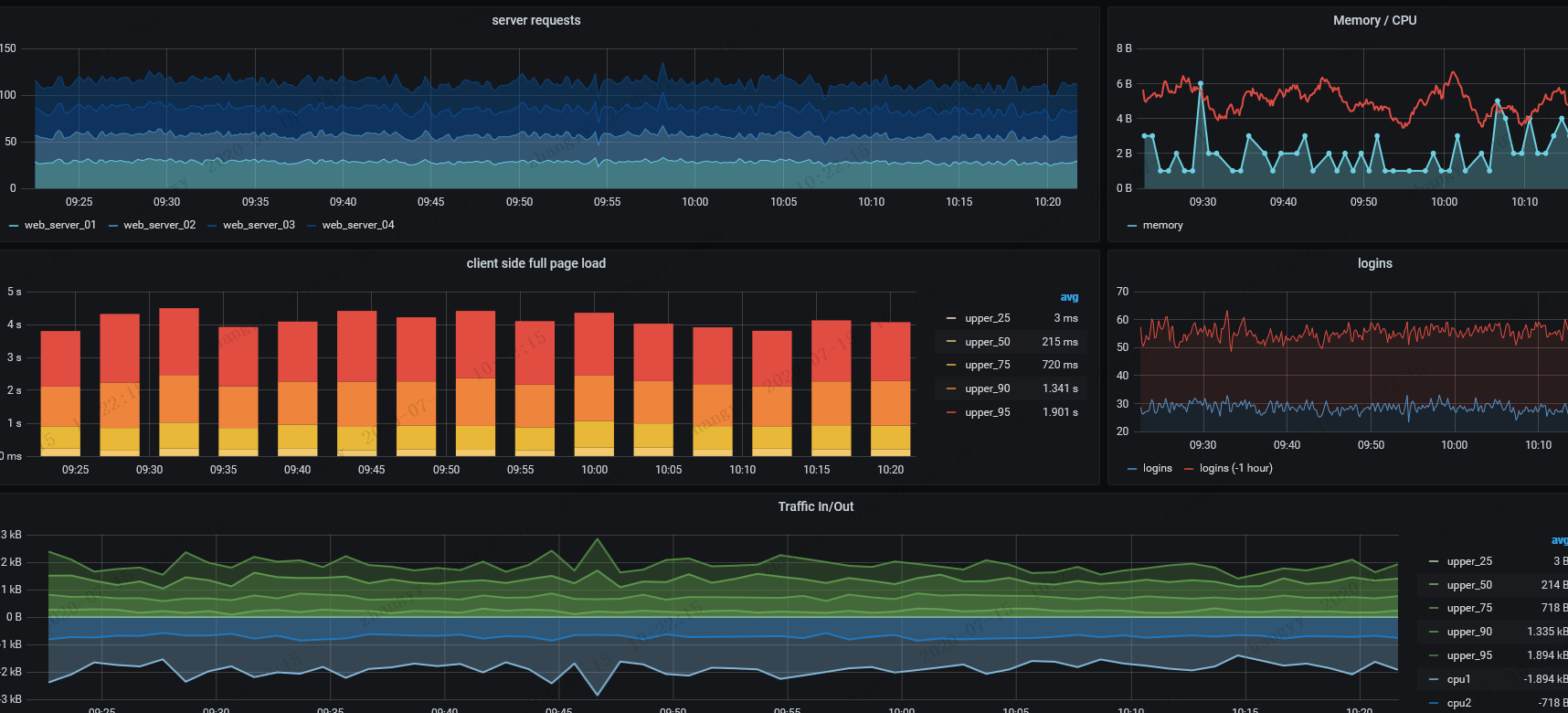
Task: Click the 1.335 kB value in Traffic legend
Action: pos(1547,632)
